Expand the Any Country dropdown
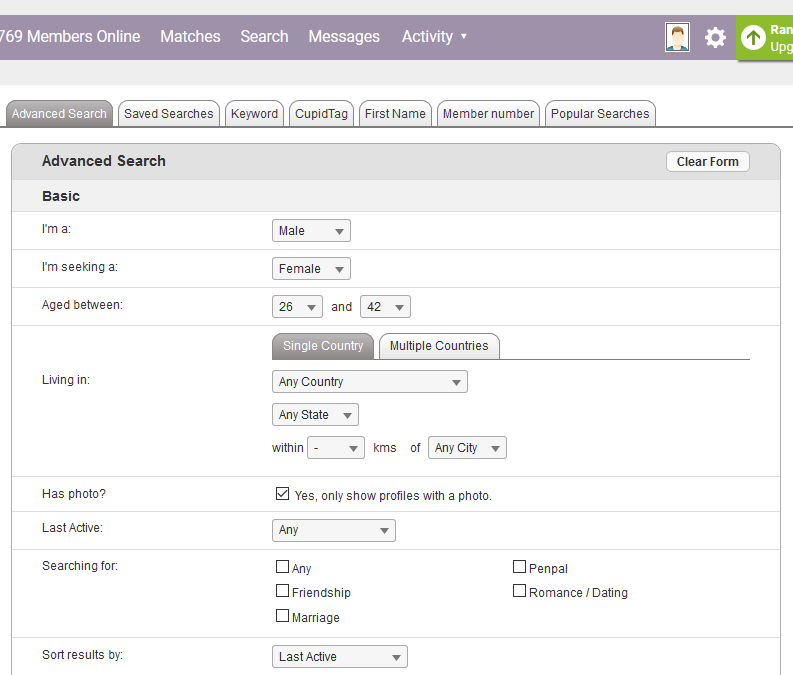The width and height of the screenshot is (793, 675). coord(369,382)
